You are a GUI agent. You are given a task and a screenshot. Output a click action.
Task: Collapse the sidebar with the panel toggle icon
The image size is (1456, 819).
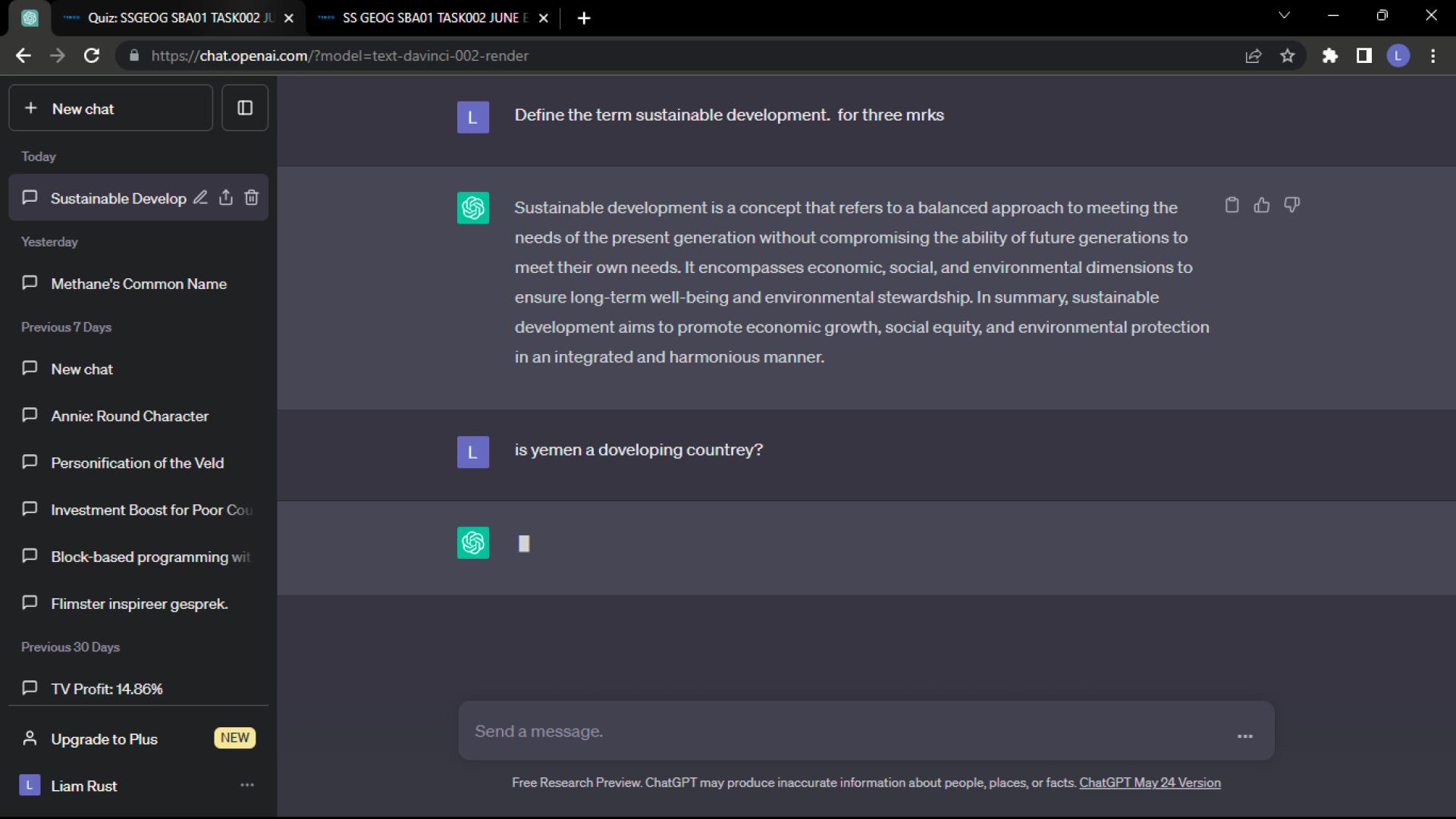pyautogui.click(x=245, y=108)
